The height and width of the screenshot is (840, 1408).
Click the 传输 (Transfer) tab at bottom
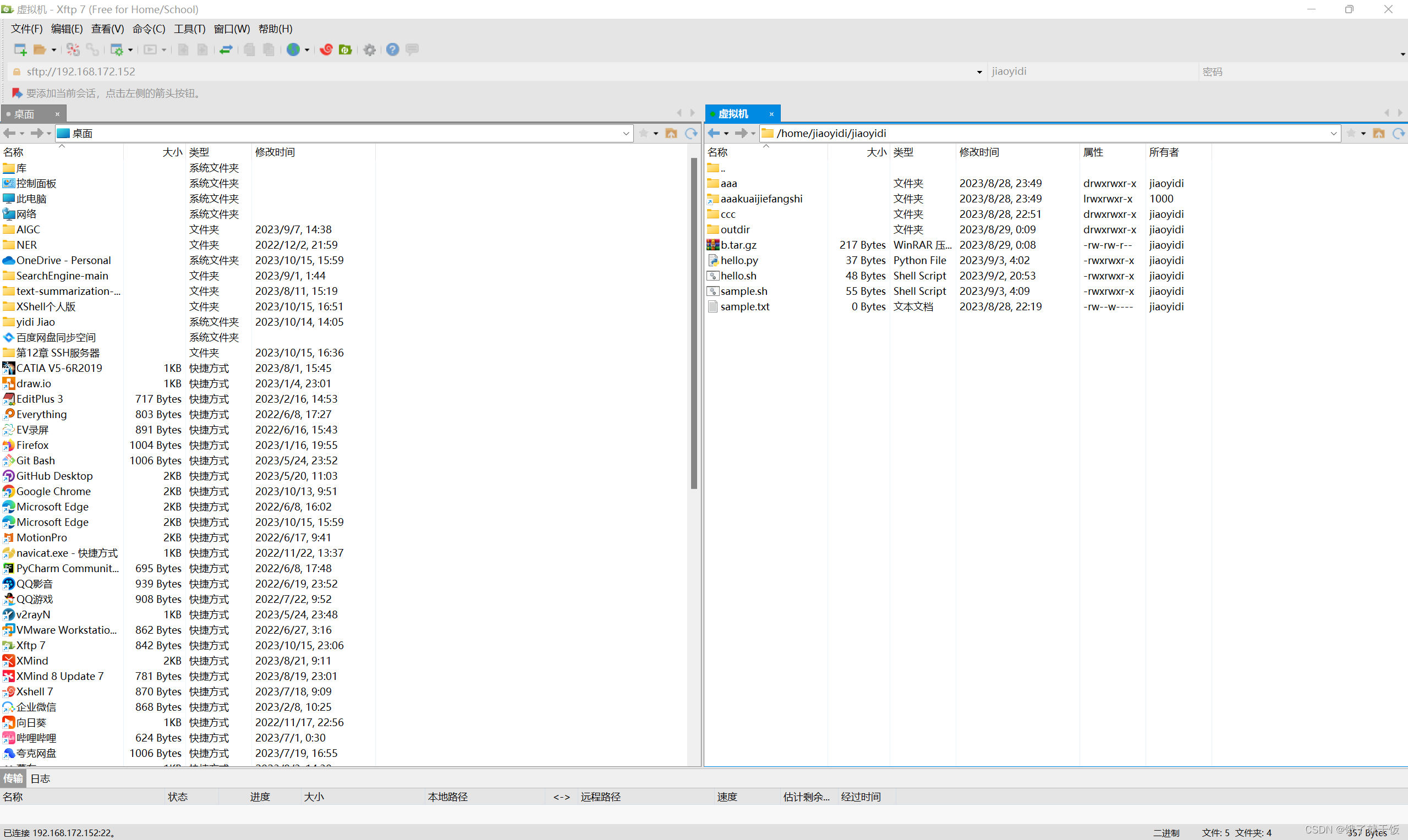pos(15,778)
